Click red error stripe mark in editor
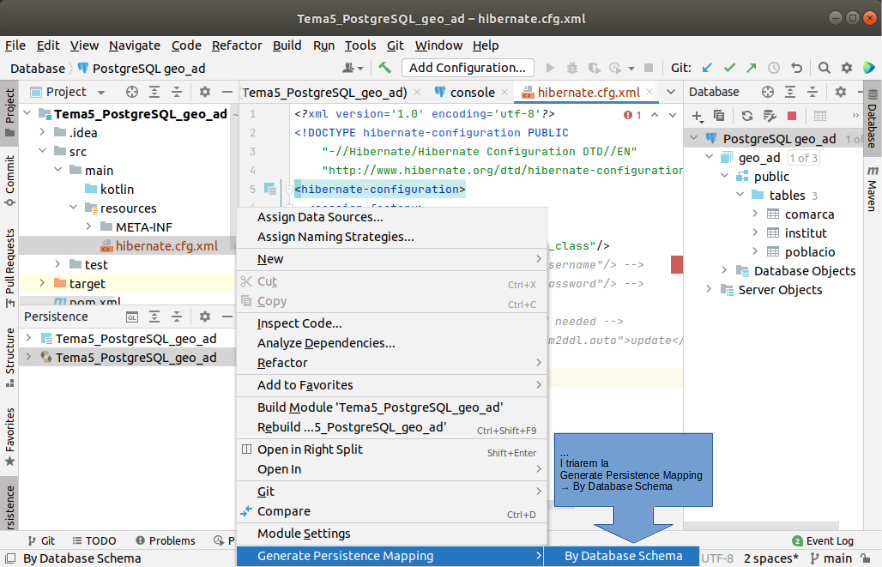The image size is (882, 567). 677,264
